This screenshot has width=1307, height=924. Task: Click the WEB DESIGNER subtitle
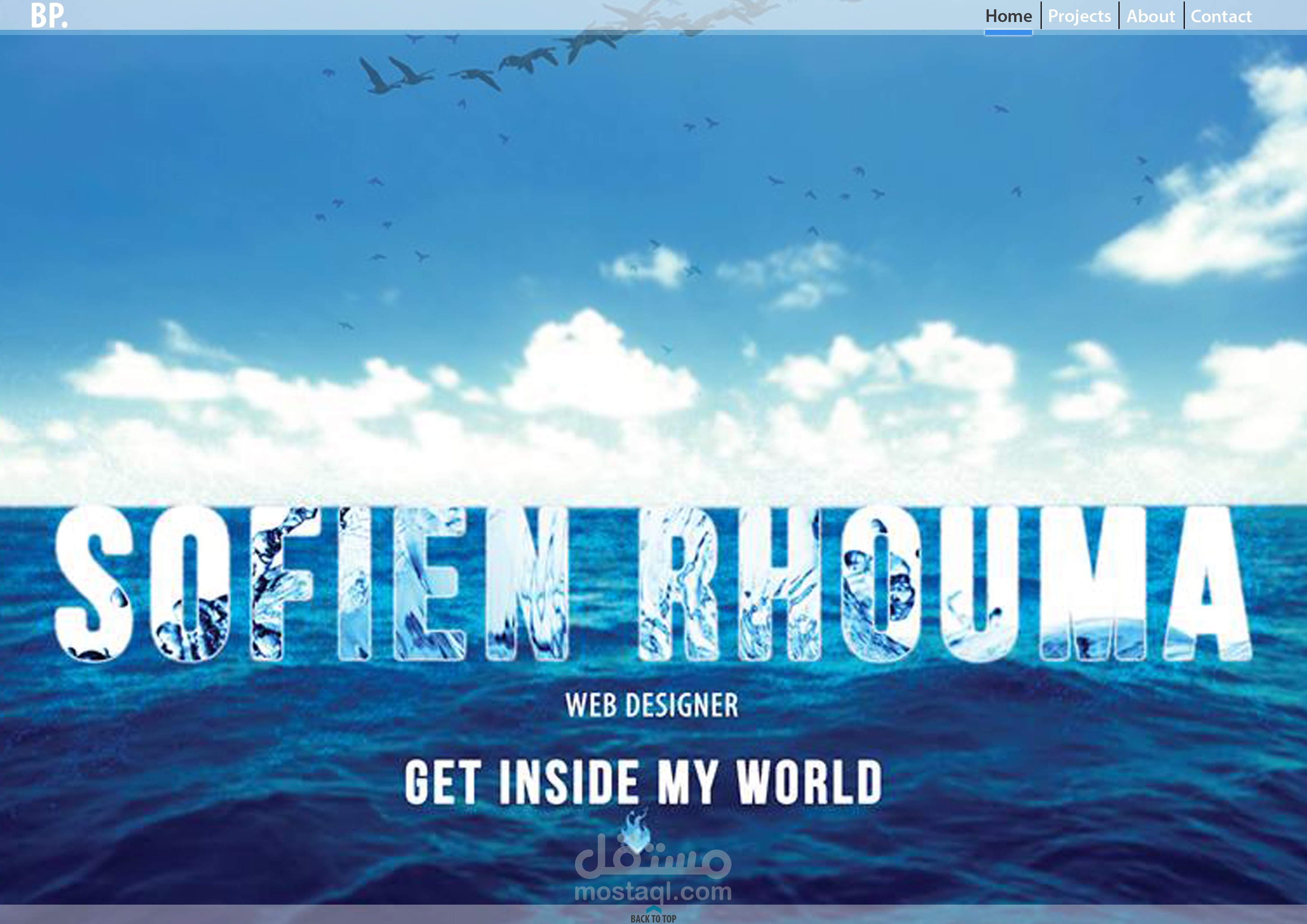652,705
